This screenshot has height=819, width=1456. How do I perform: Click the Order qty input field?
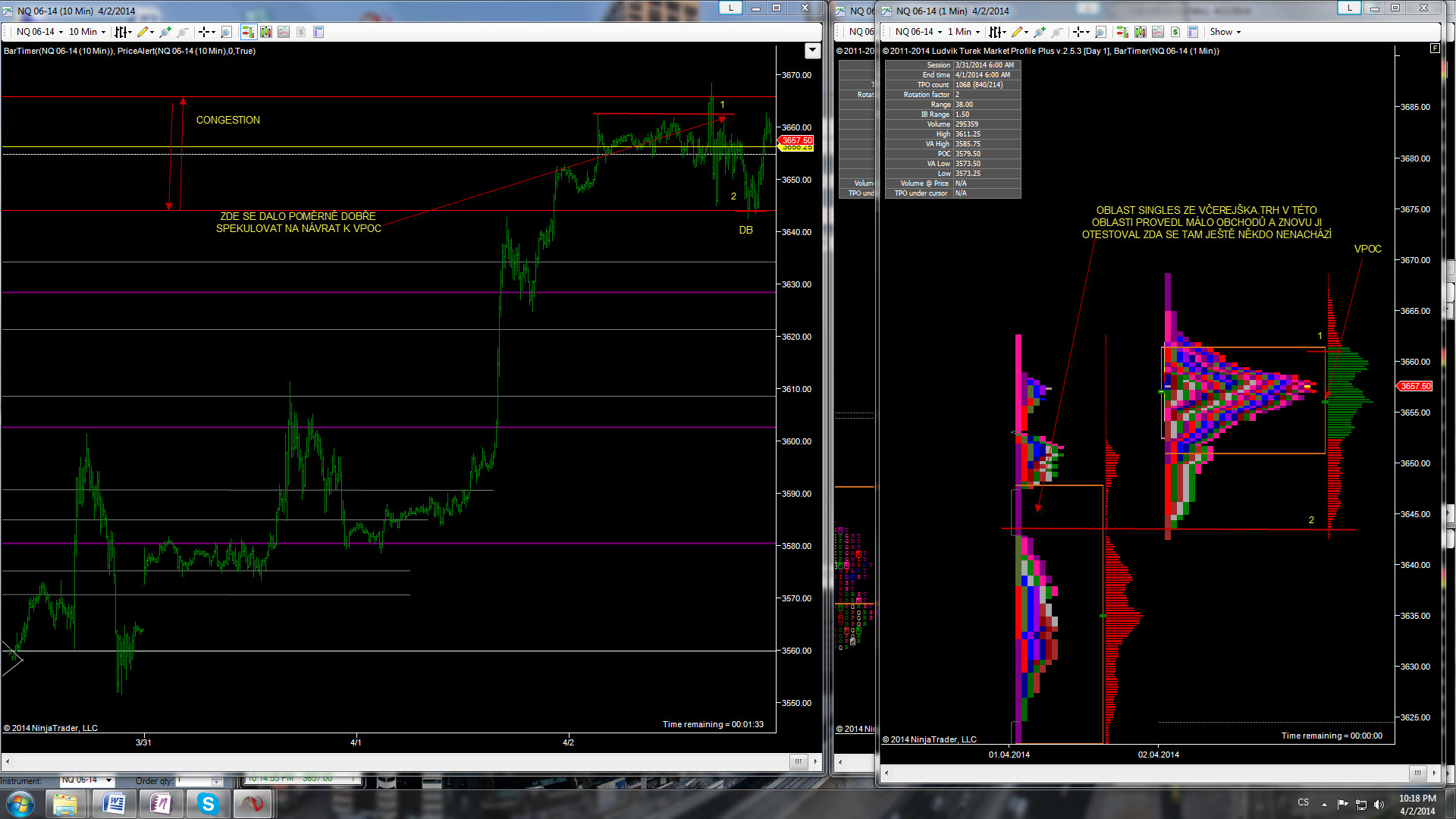[193, 780]
